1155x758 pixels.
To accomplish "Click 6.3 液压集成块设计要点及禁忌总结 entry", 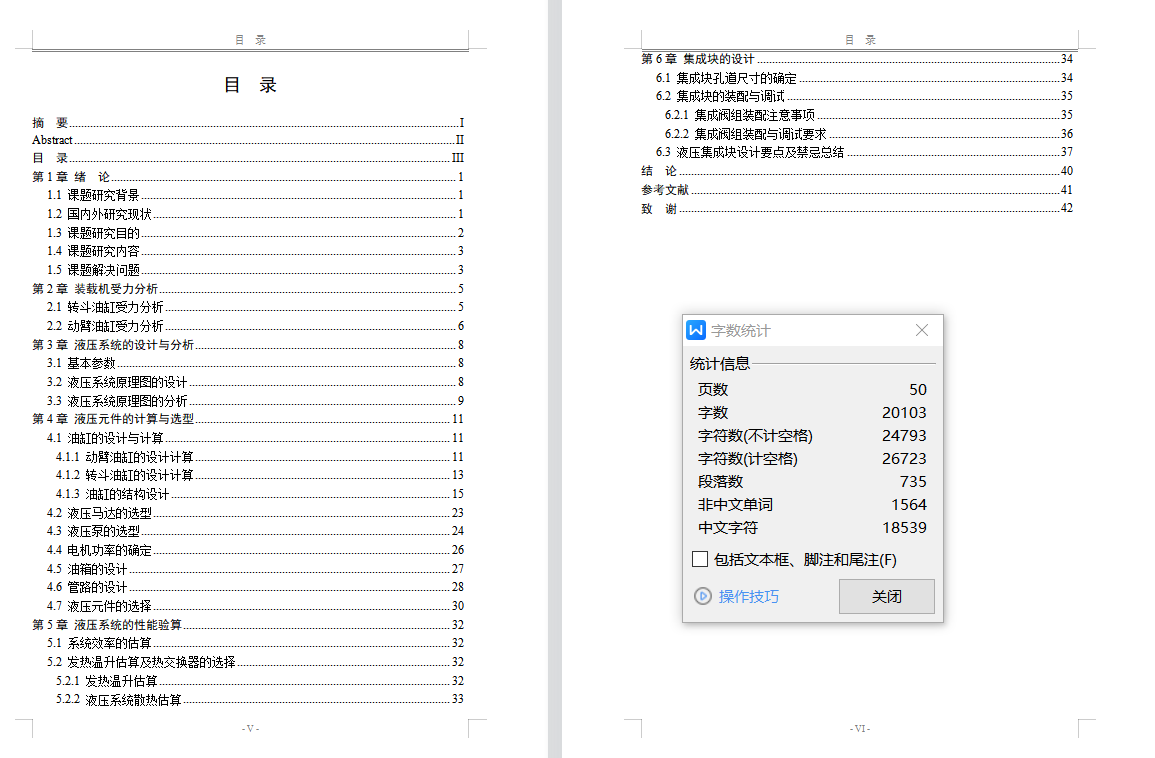I will click(865, 152).
